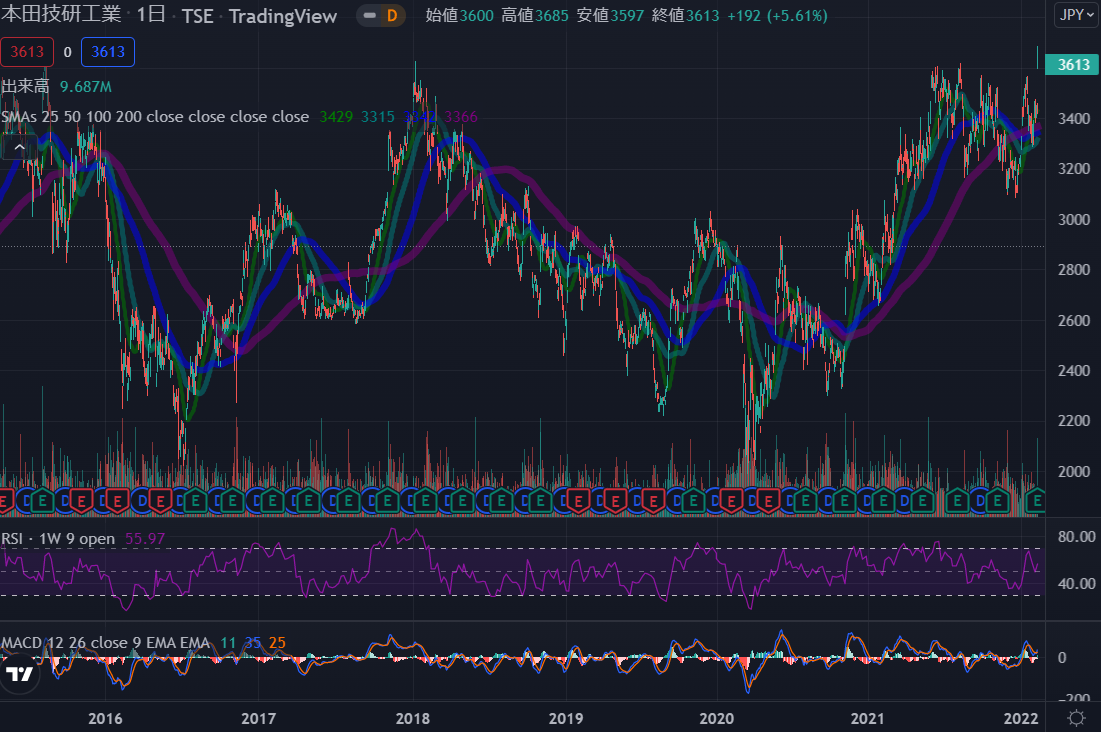Click current price label 3613 on price axis
Image resolution: width=1101 pixels, height=732 pixels.
point(1072,65)
